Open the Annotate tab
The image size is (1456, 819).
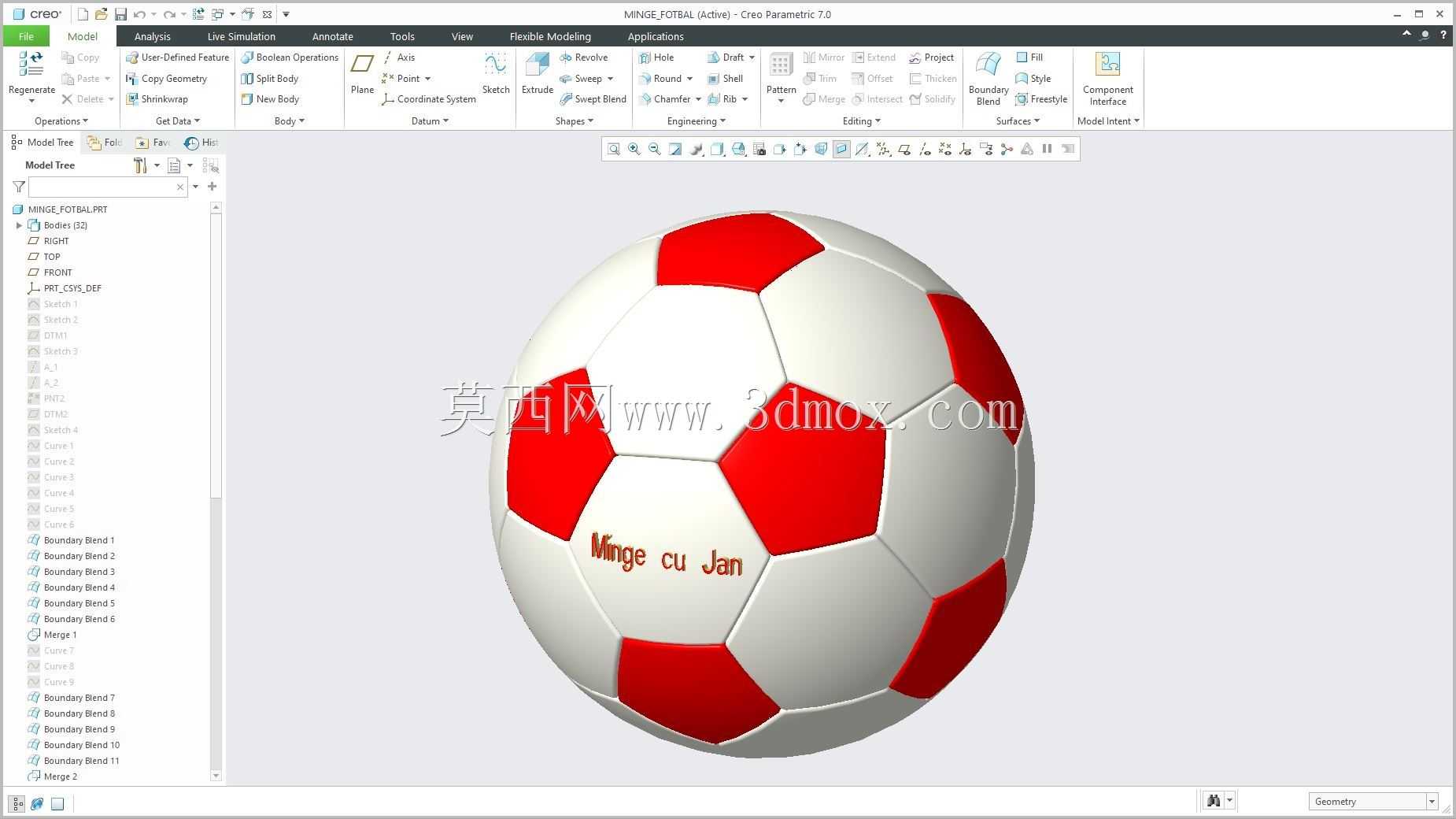click(x=332, y=36)
